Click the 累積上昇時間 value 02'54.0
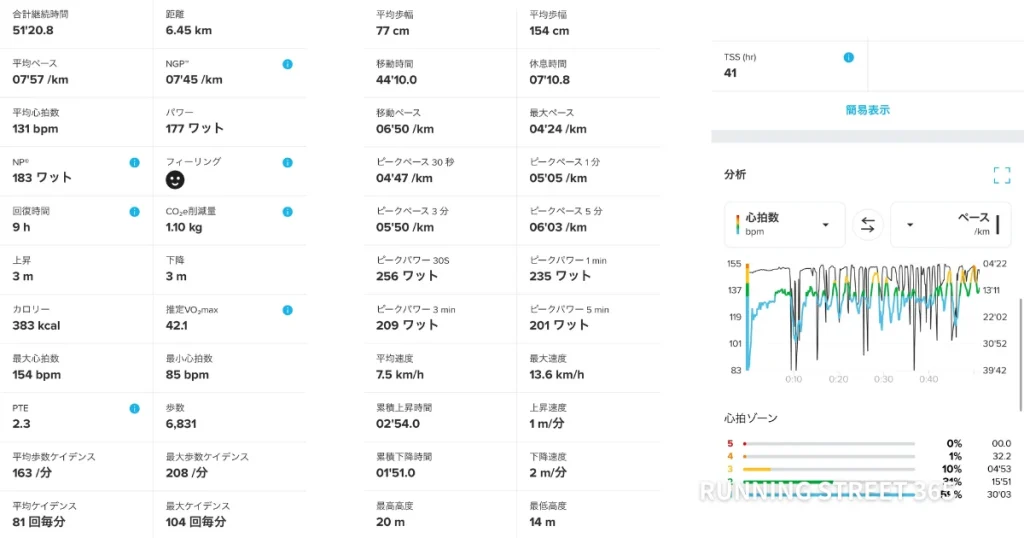This screenshot has width=1024, height=538. (x=398, y=424)
